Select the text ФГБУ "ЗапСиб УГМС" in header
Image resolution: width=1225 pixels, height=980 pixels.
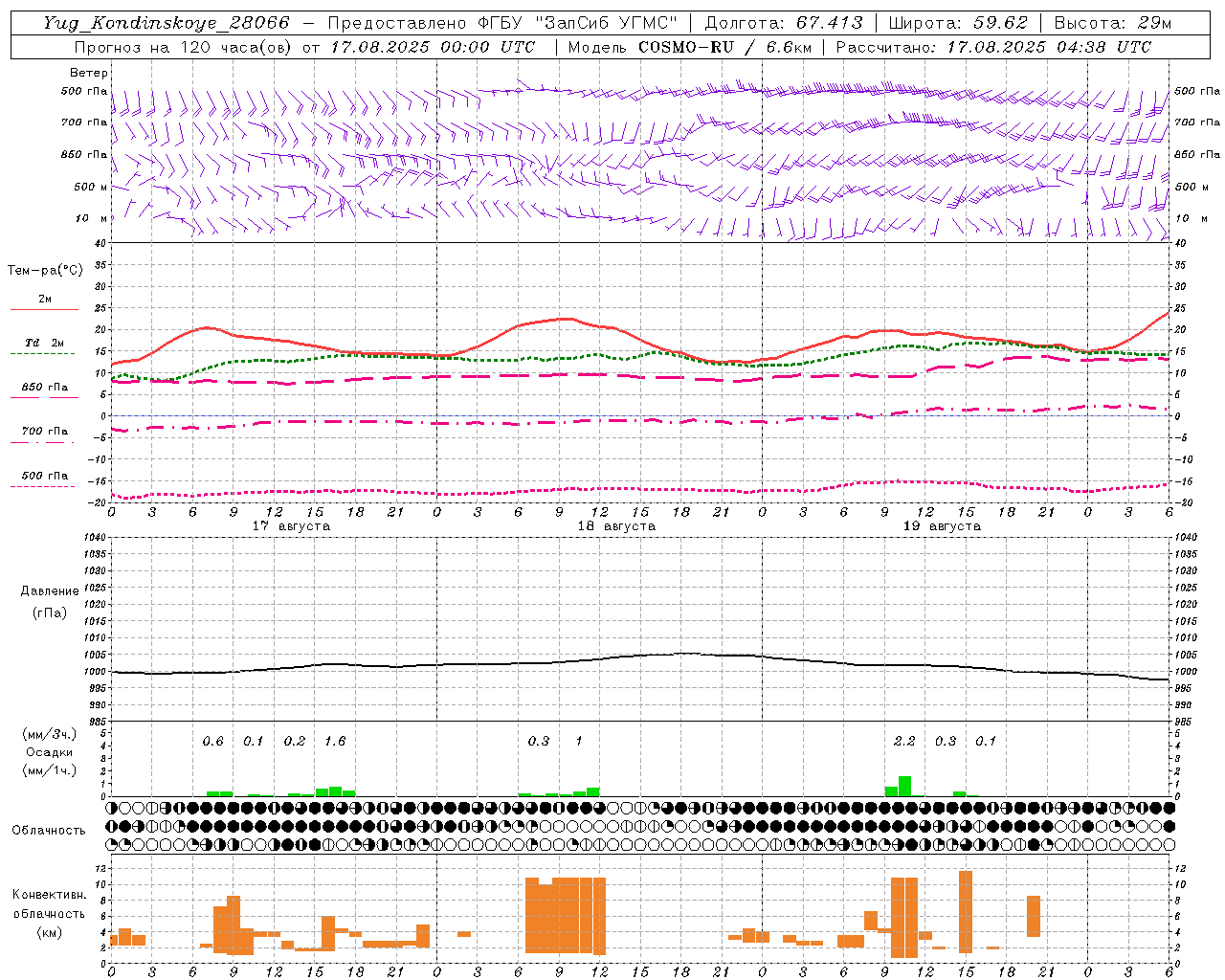coord(577,23)
